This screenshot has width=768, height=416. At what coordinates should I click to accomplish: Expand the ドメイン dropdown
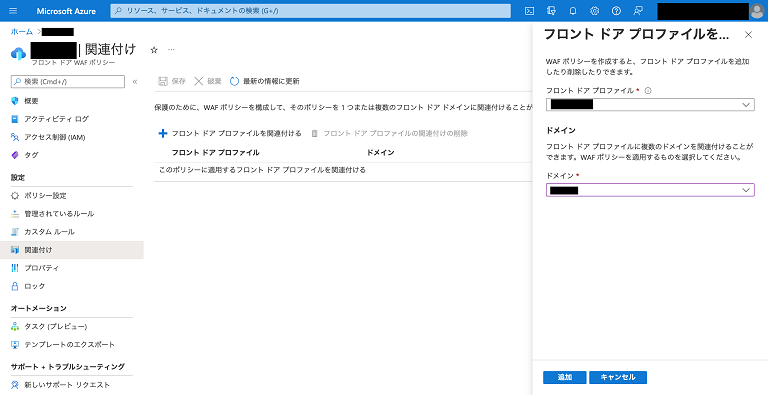650,190
